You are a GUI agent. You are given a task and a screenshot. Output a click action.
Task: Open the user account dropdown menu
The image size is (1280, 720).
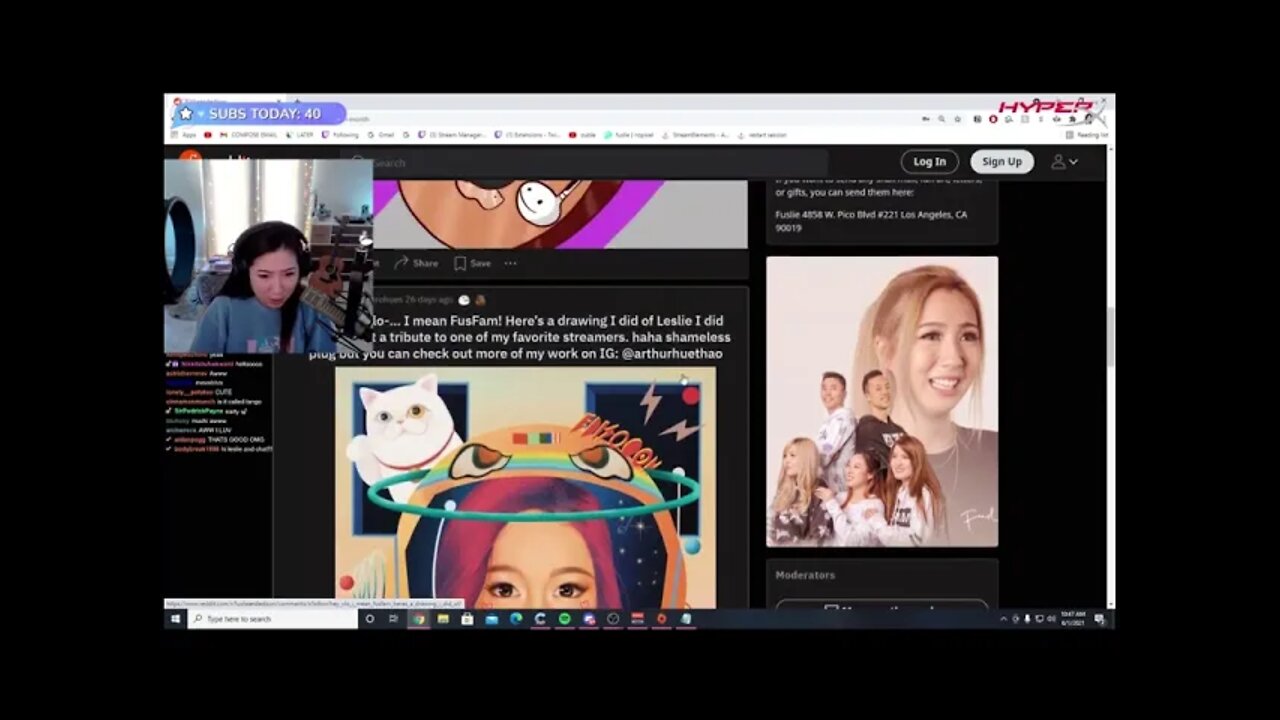pos(1064,162)
